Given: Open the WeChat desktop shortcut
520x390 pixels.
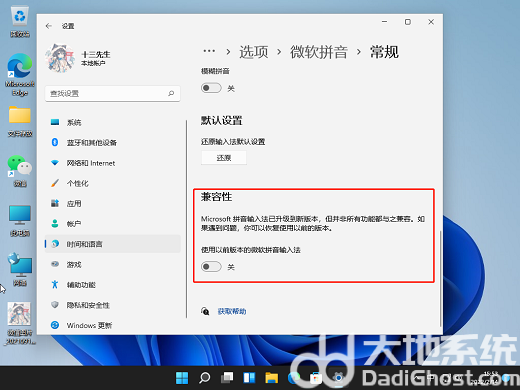Looking at the screenshot, I should click(20, 171).
